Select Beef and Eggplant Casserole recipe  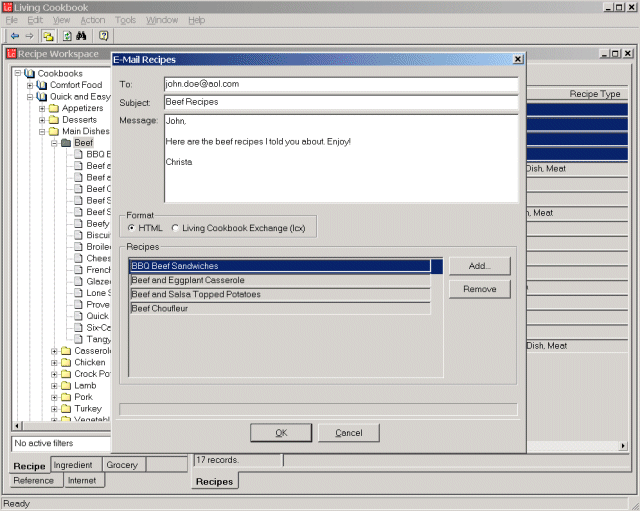(280, 280)
